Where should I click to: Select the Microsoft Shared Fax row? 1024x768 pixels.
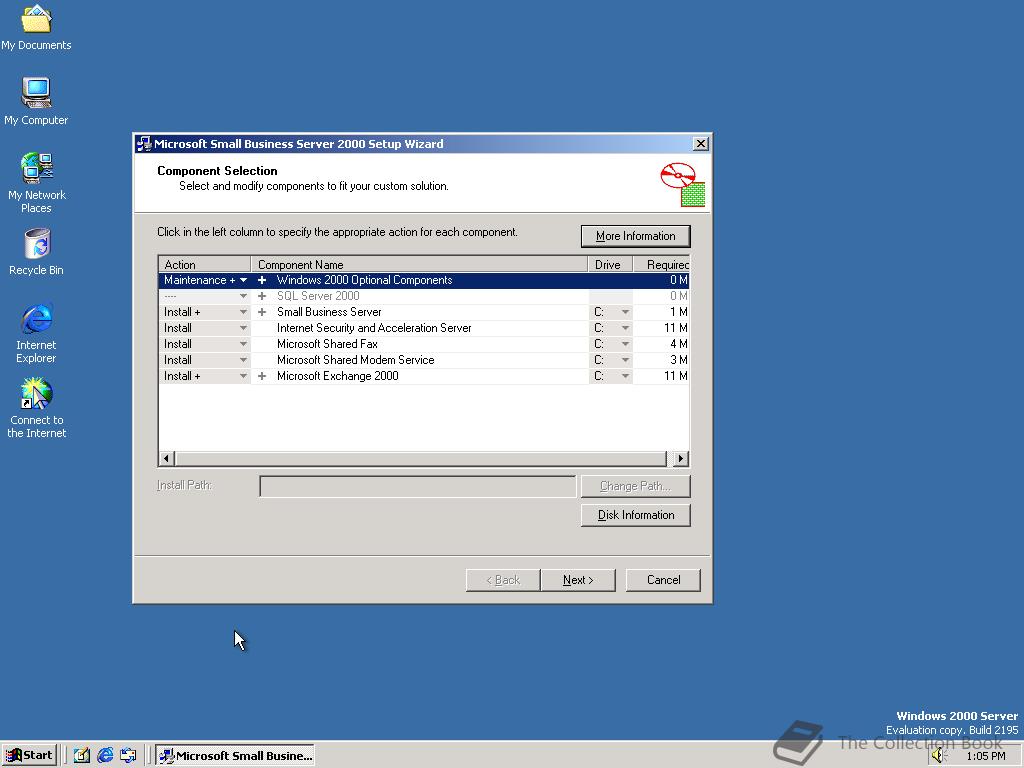[424, 344]
